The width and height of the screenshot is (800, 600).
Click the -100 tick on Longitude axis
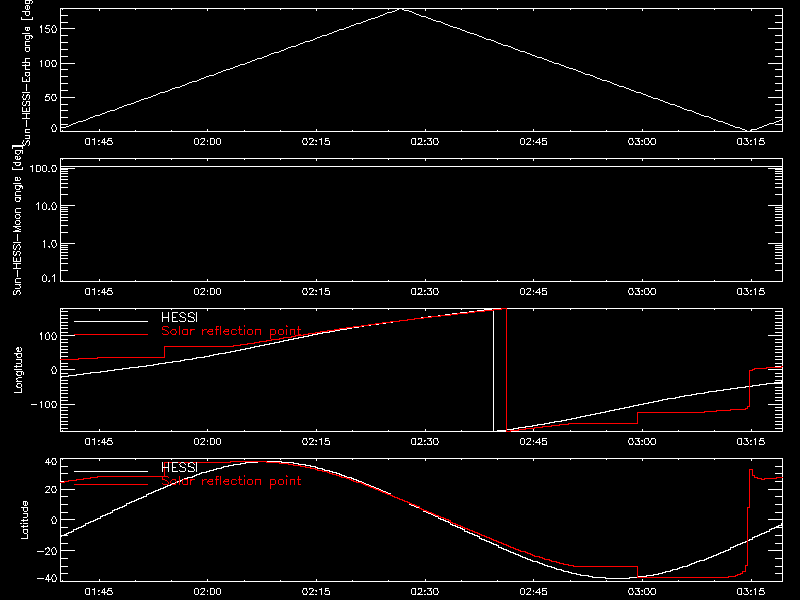pos(43,405)
